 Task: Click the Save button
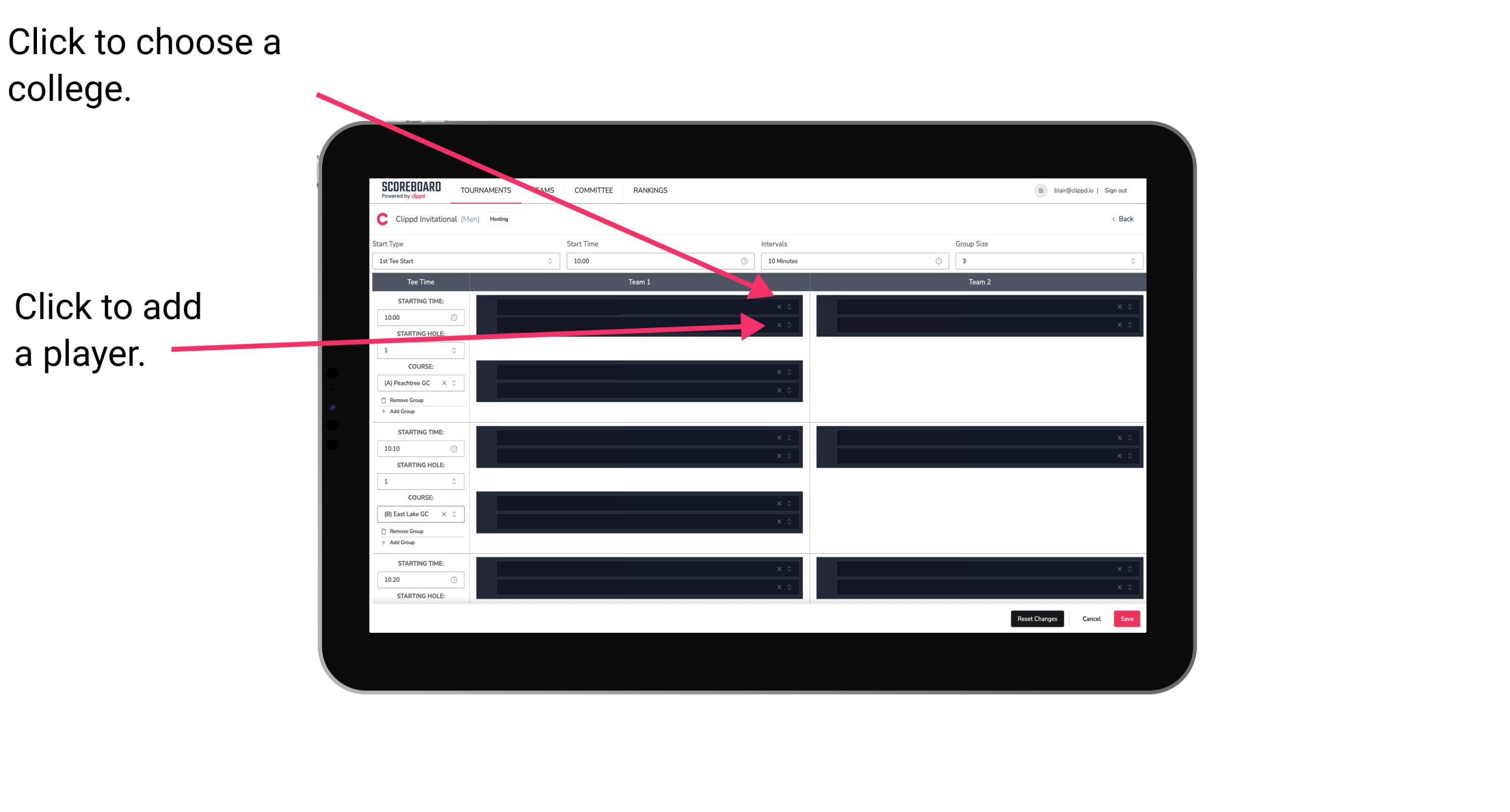(1127, 618)
